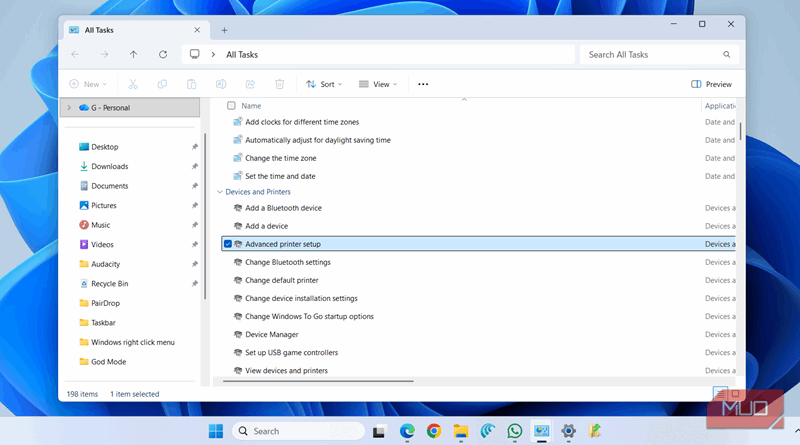Open Change default printer task
Screen dimensions: 800x445
[x=281, y=280]
